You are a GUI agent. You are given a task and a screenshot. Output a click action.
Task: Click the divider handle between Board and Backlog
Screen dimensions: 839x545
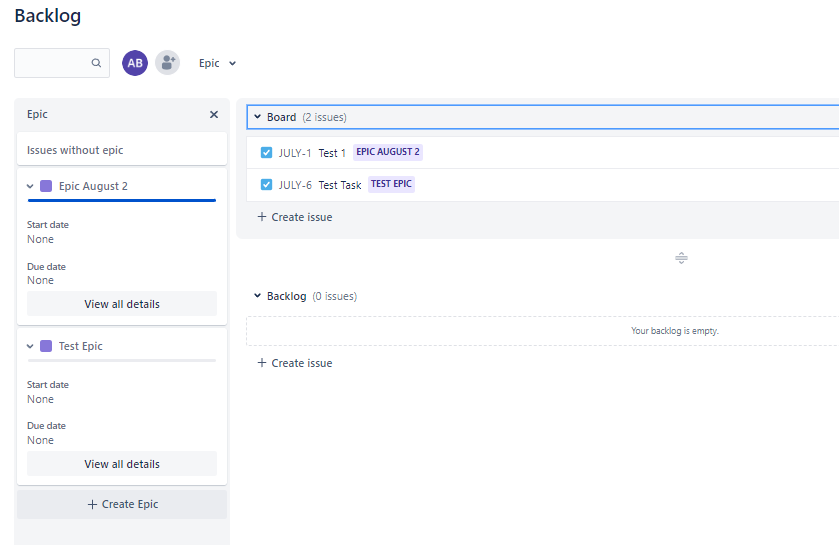tap(681, 258)
